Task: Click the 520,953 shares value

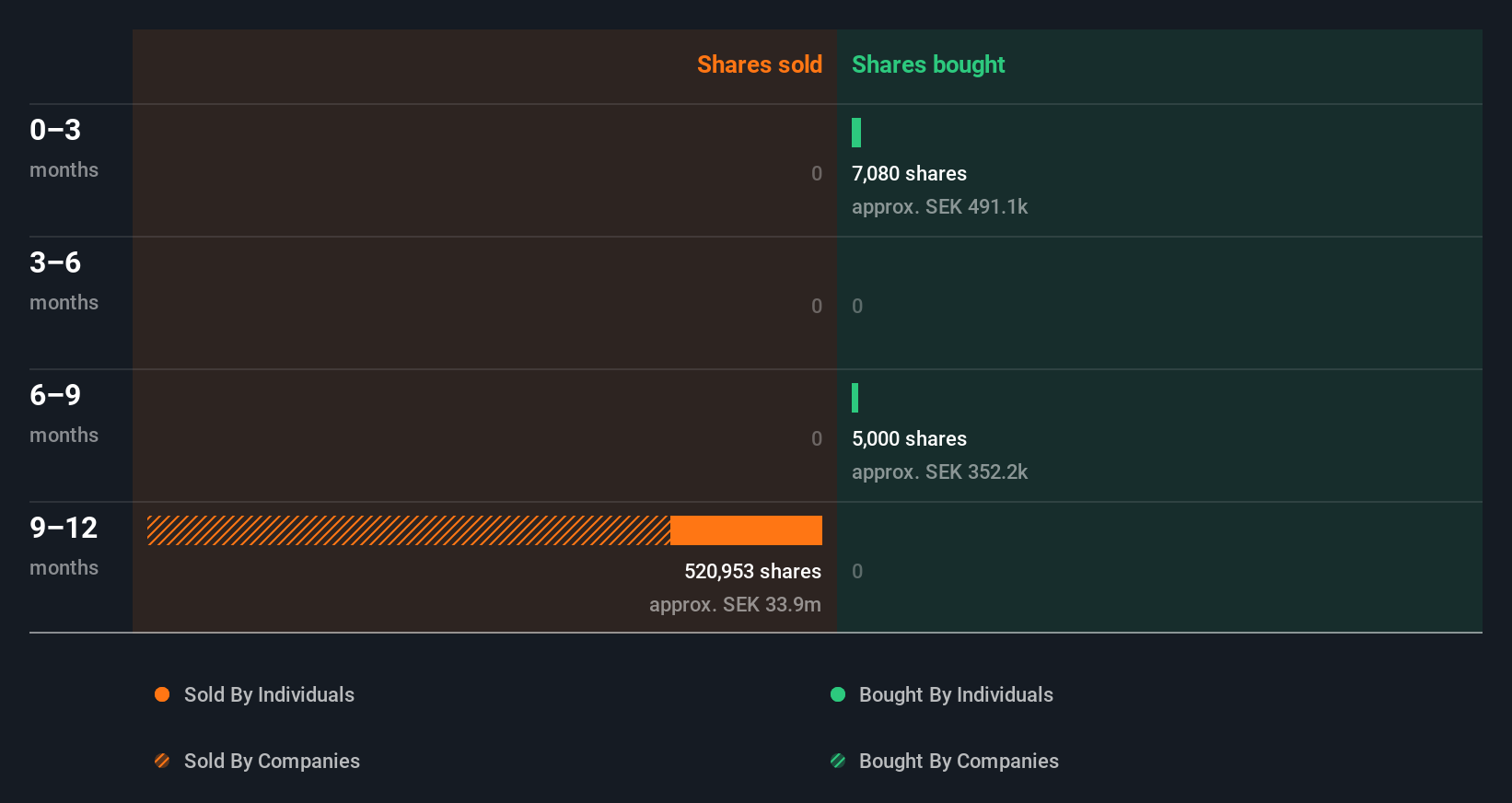Action: pos(752,571)
